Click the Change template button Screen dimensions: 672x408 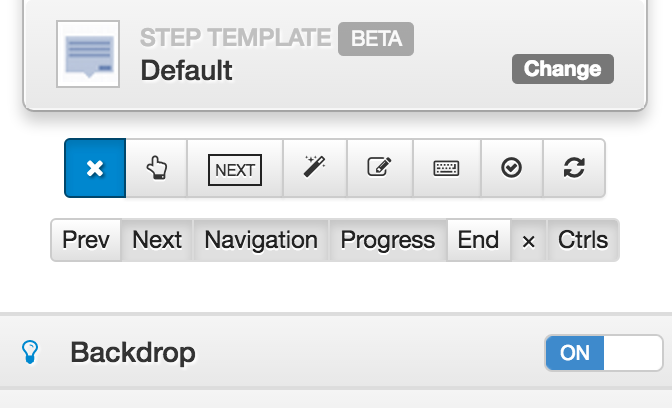(563, 69)
